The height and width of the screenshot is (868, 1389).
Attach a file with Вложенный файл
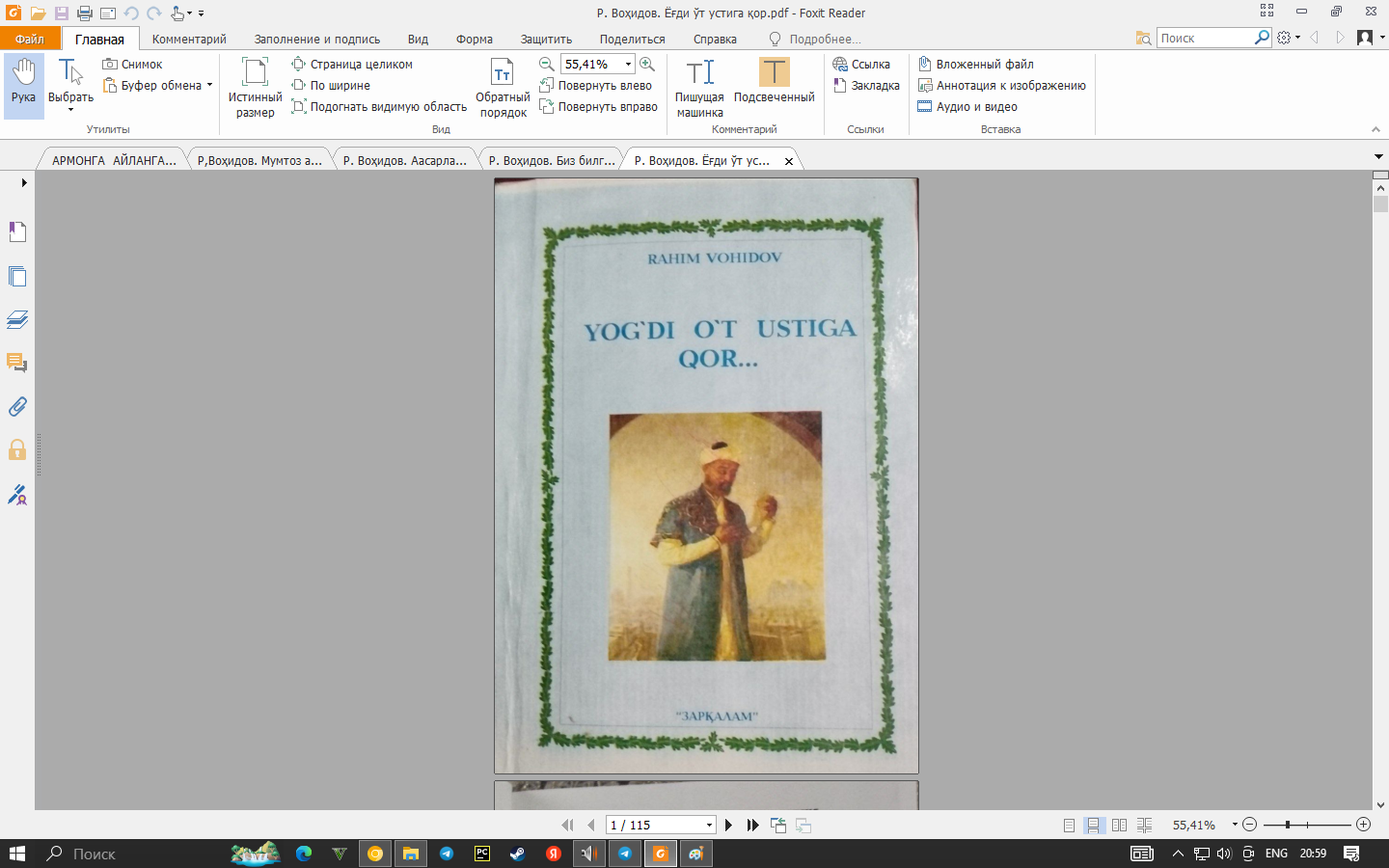pos(976,65)
